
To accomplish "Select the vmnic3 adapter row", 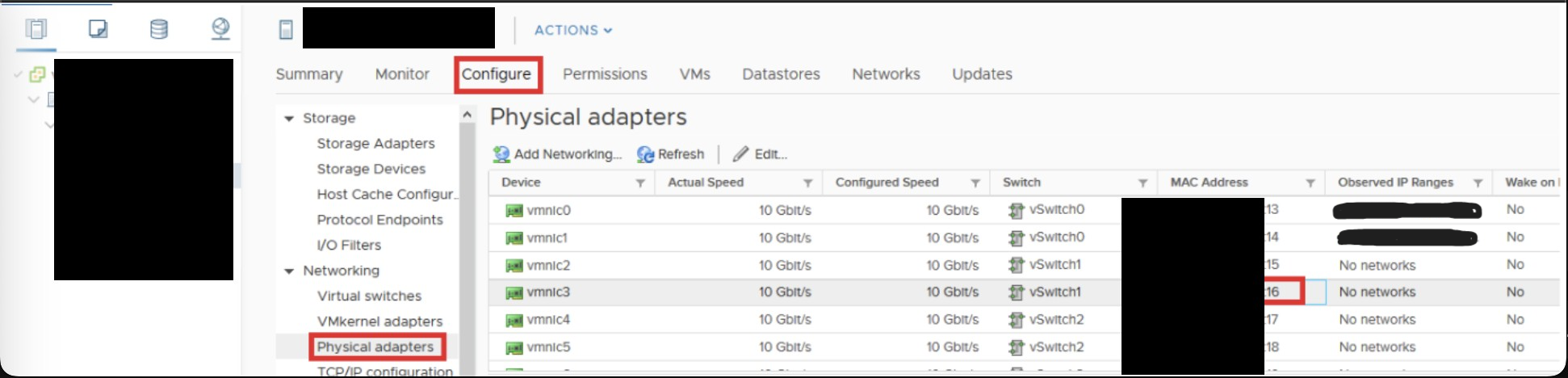I will pyautogui.click(x=1024, y=292).
